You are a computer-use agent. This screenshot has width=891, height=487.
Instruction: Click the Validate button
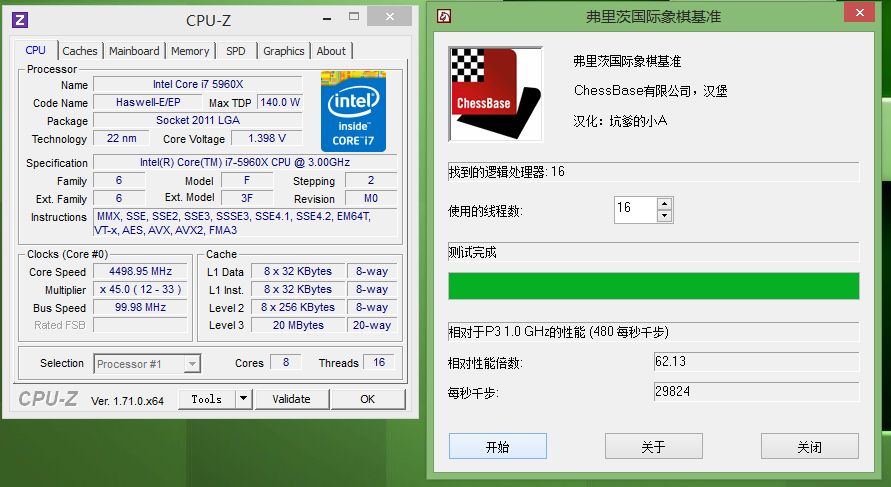pos(292,399)
